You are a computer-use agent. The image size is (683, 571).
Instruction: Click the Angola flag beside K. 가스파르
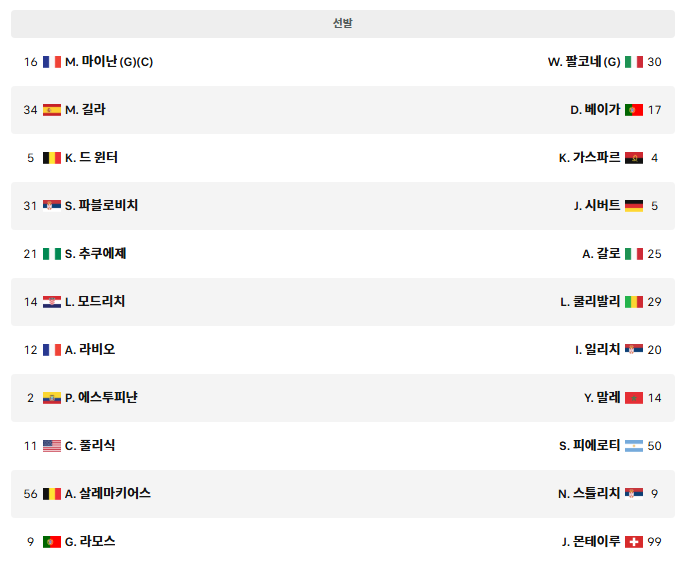[634, 158]
